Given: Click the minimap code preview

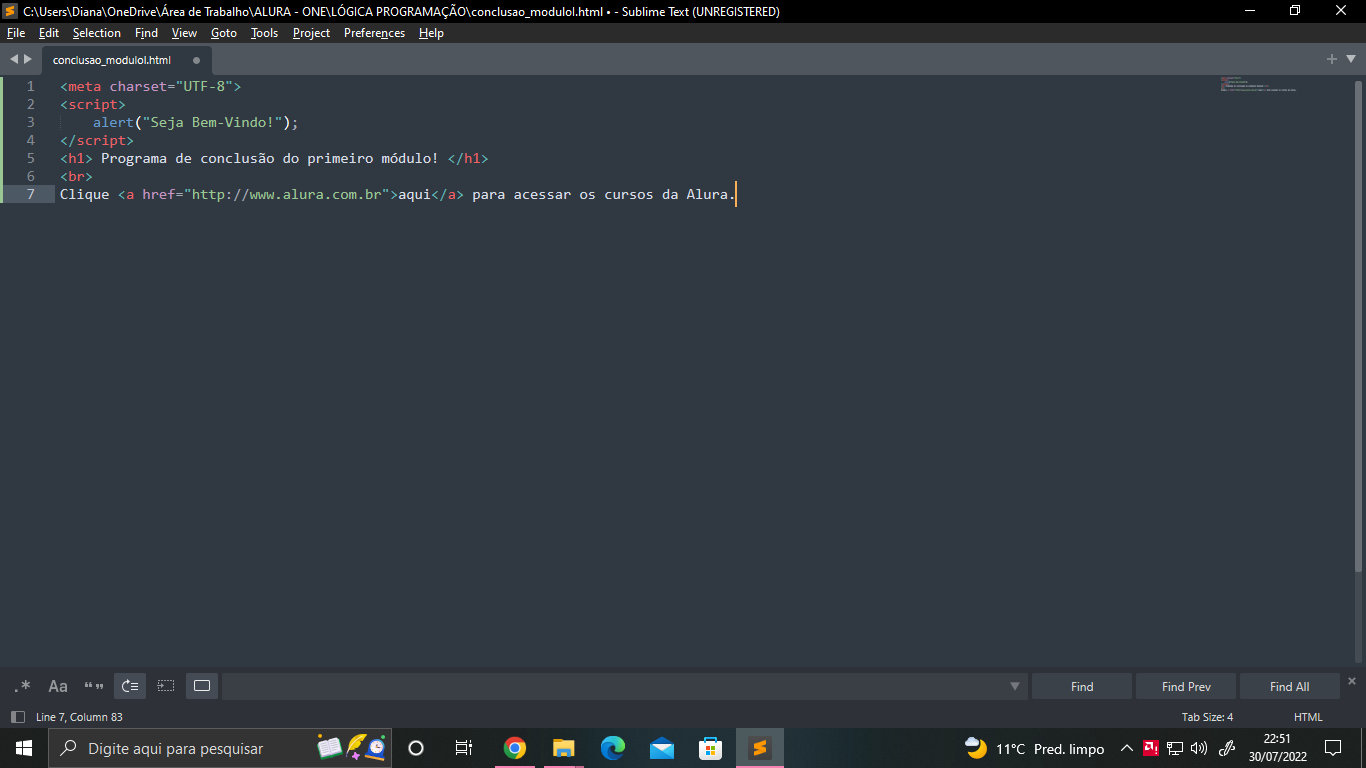Looking at the screenshot, I should pyautogui.click(x=1258, y=84).
